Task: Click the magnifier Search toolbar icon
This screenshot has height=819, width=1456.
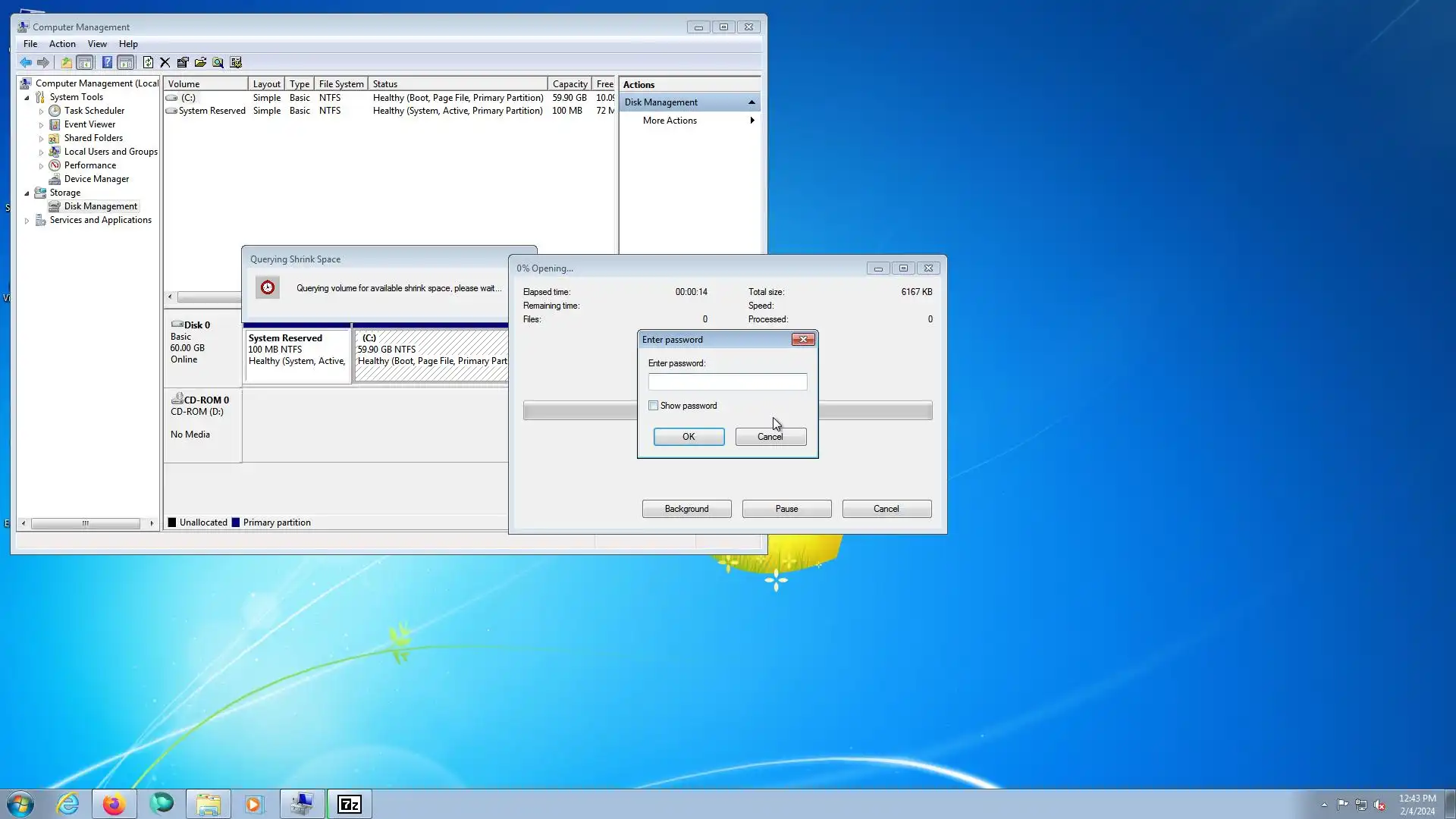Action: (218, 62)
